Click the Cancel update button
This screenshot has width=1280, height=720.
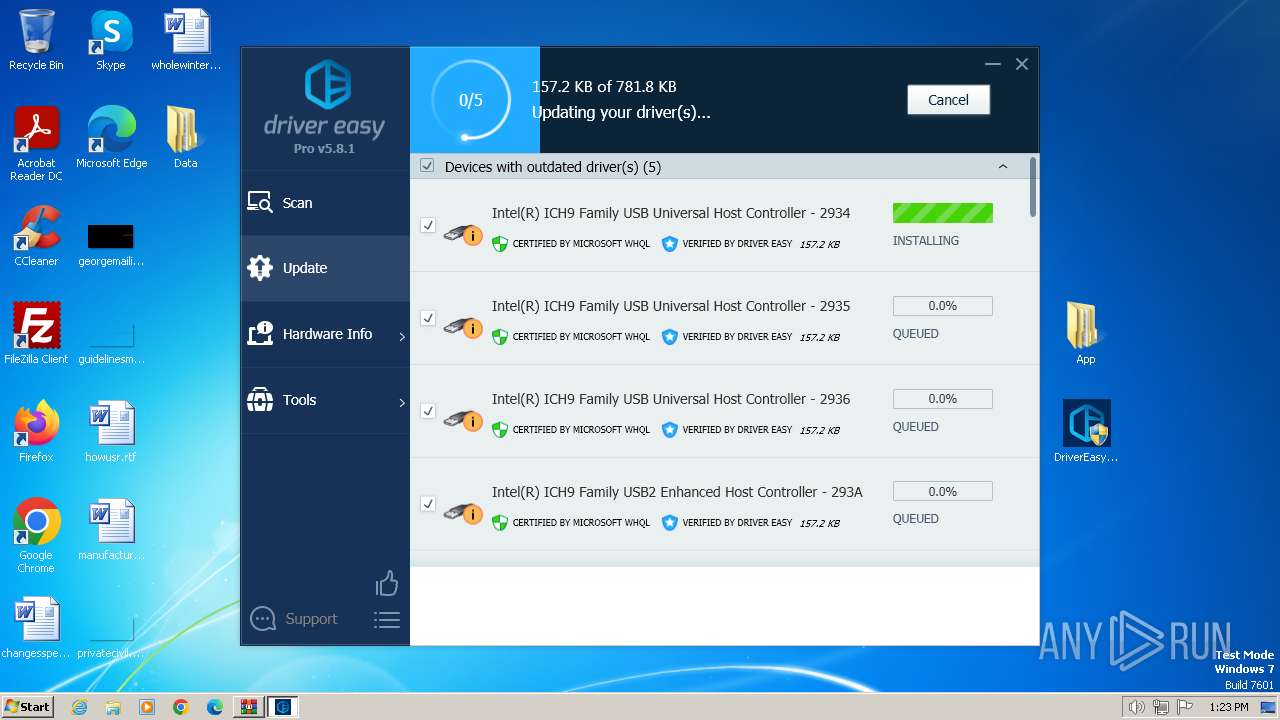tap(948, 100)
